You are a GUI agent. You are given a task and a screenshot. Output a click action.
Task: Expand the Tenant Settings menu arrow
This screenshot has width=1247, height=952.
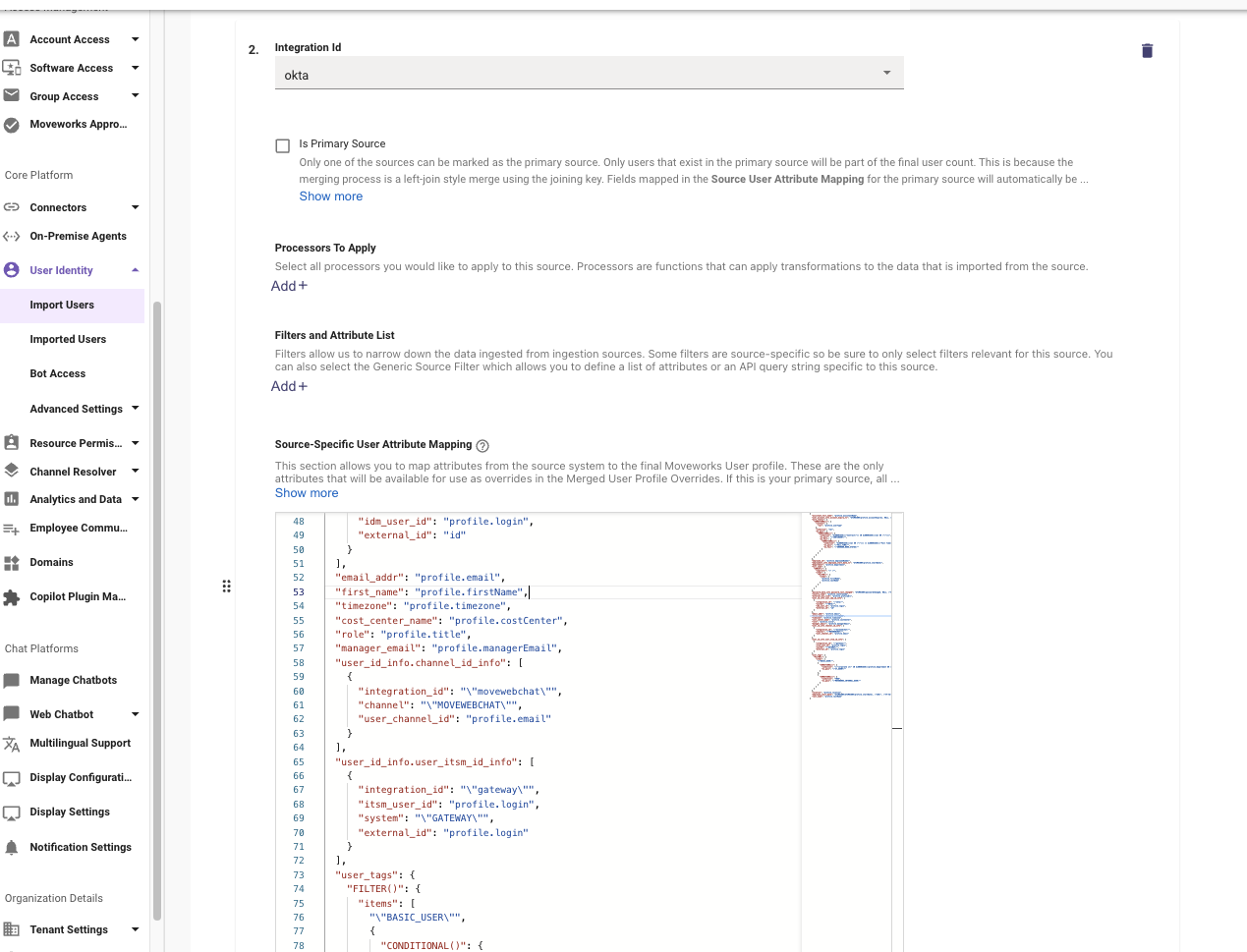pos(136,929)
